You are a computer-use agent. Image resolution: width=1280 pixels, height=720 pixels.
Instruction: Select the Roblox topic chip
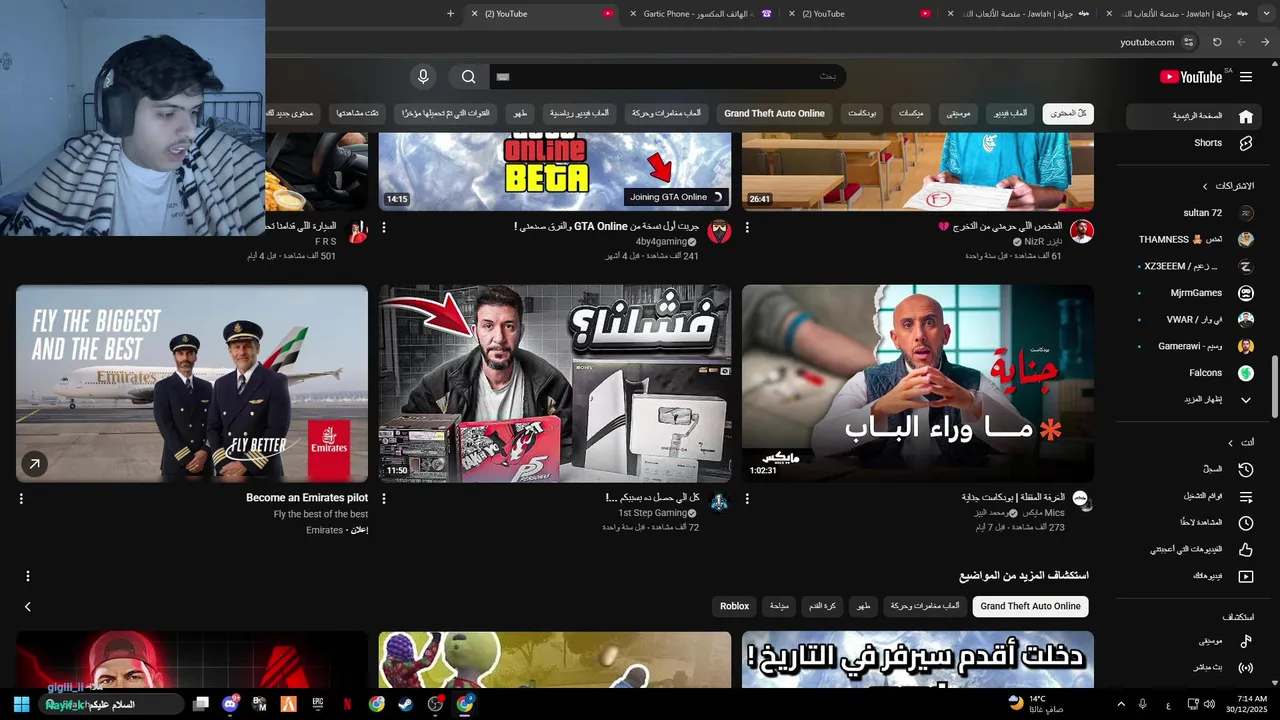click(734, 606)
